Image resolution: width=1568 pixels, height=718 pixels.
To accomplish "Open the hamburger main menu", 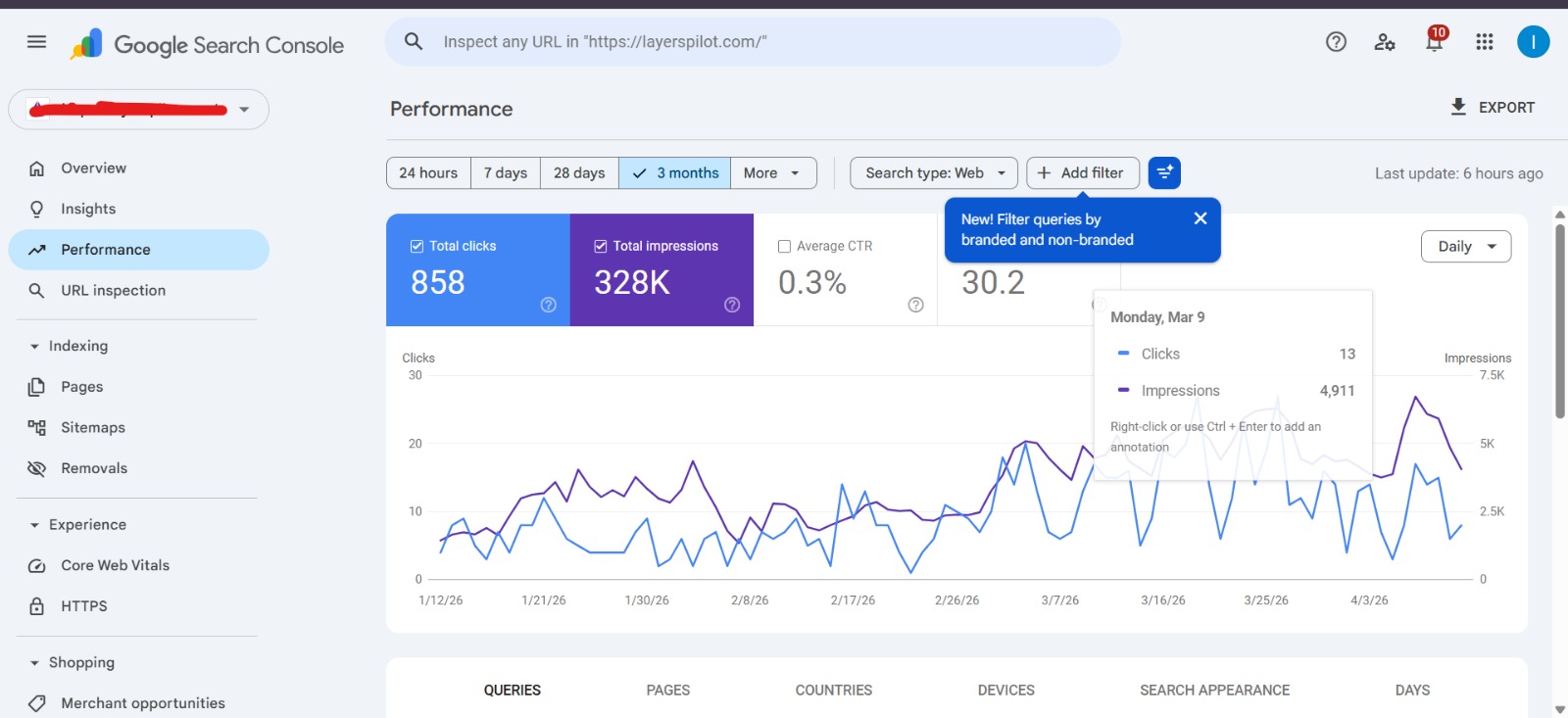I will coord(36,42).
